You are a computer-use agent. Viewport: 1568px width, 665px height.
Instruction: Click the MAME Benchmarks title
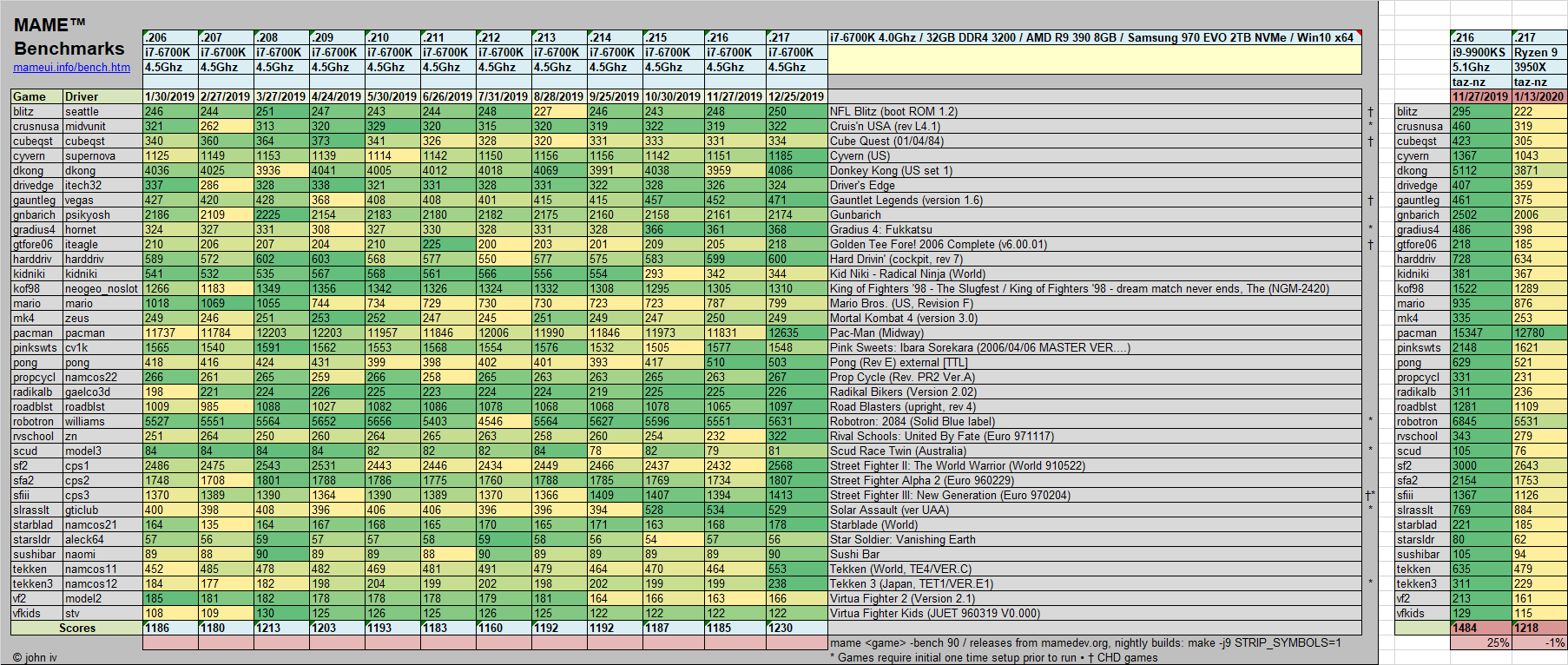coord(69,36)
